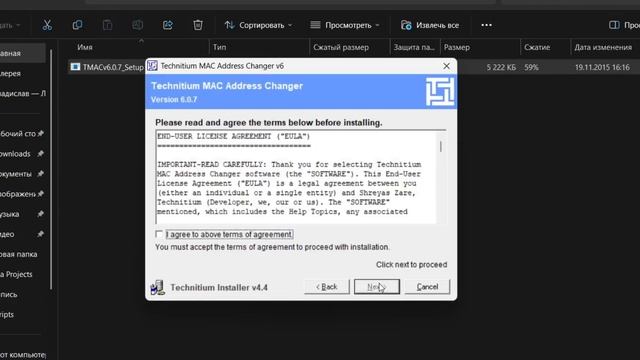Open the Projects folder in sidebar
The width and height of the screenshot is (640, 360).
16,274
